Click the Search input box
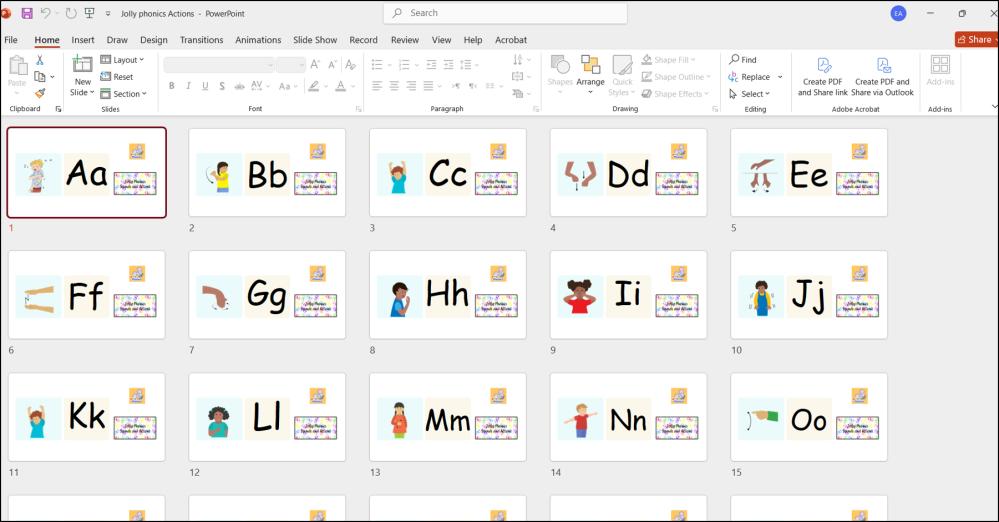 click(x=505, y=13)
